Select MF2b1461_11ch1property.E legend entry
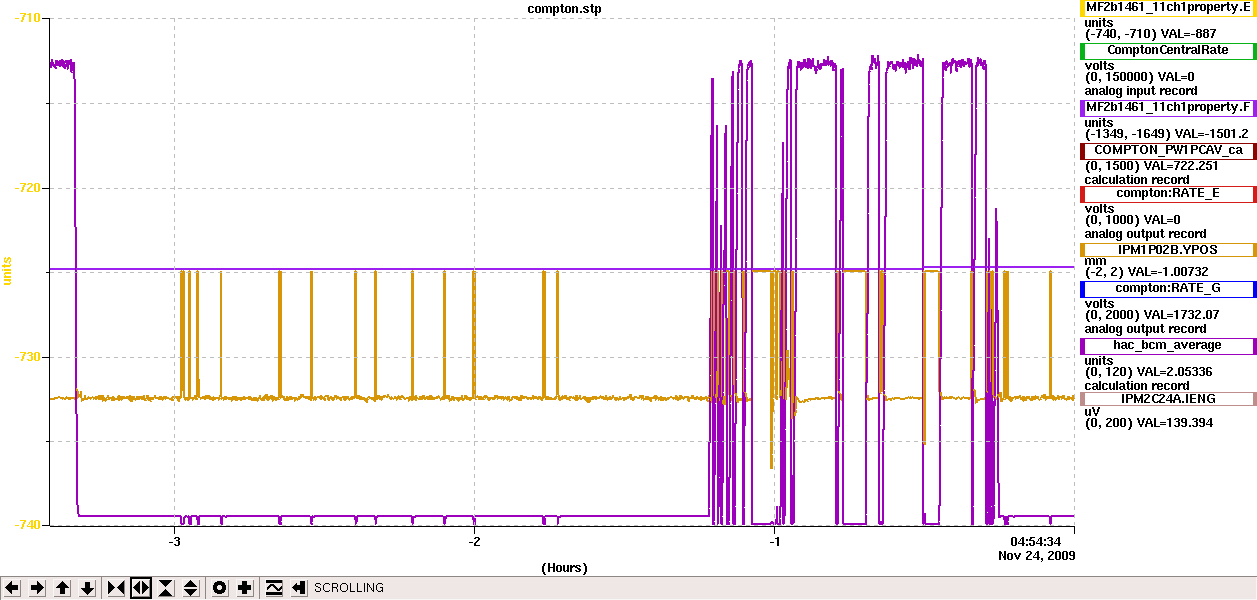 click(1169, 7)
